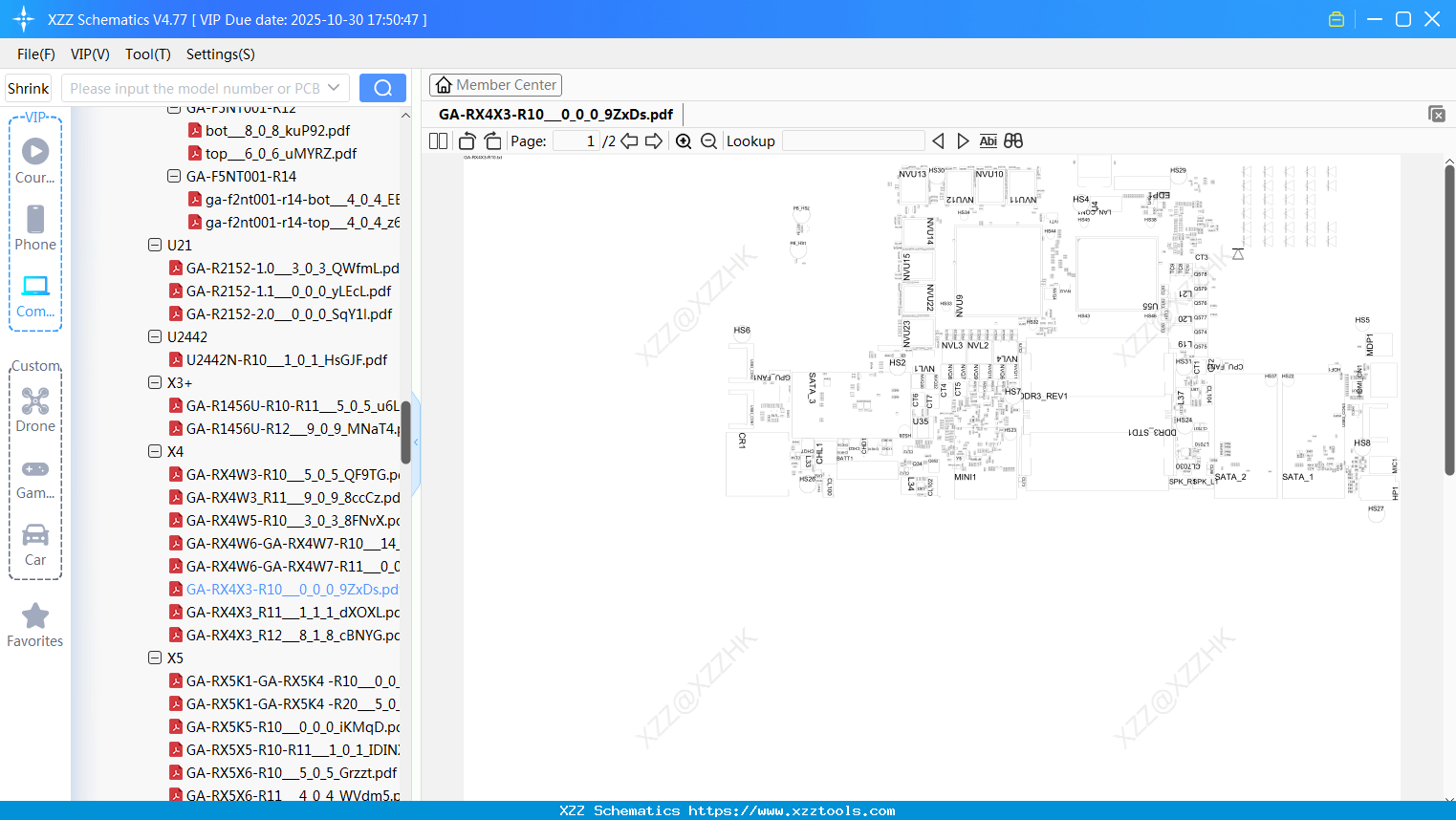Open the VIP Course section
This screenshot has height=820, width=1456.
tap(35, 161)
